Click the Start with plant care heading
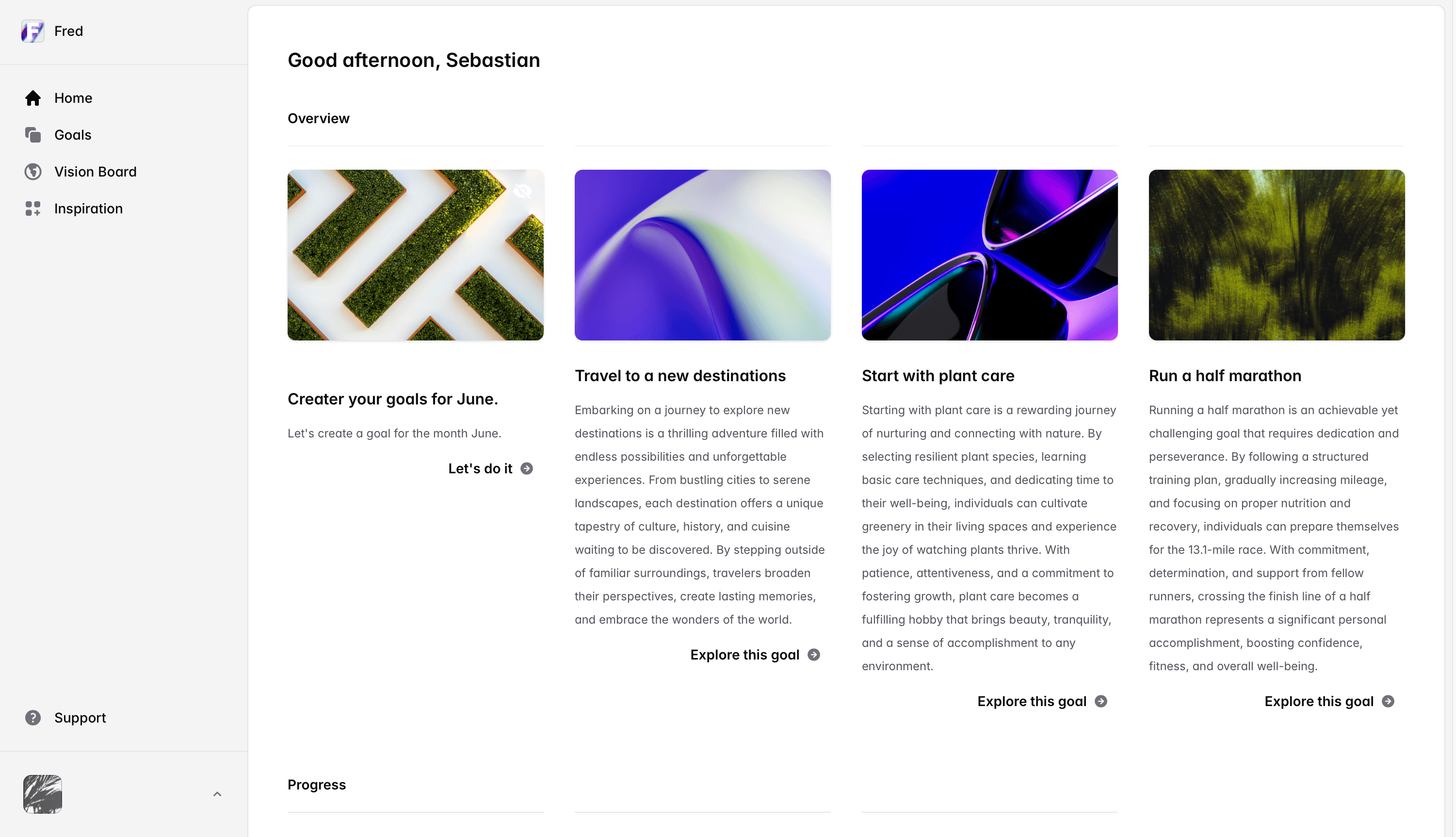Screen dimensions: 1456x837 click(x=938, y=375)
